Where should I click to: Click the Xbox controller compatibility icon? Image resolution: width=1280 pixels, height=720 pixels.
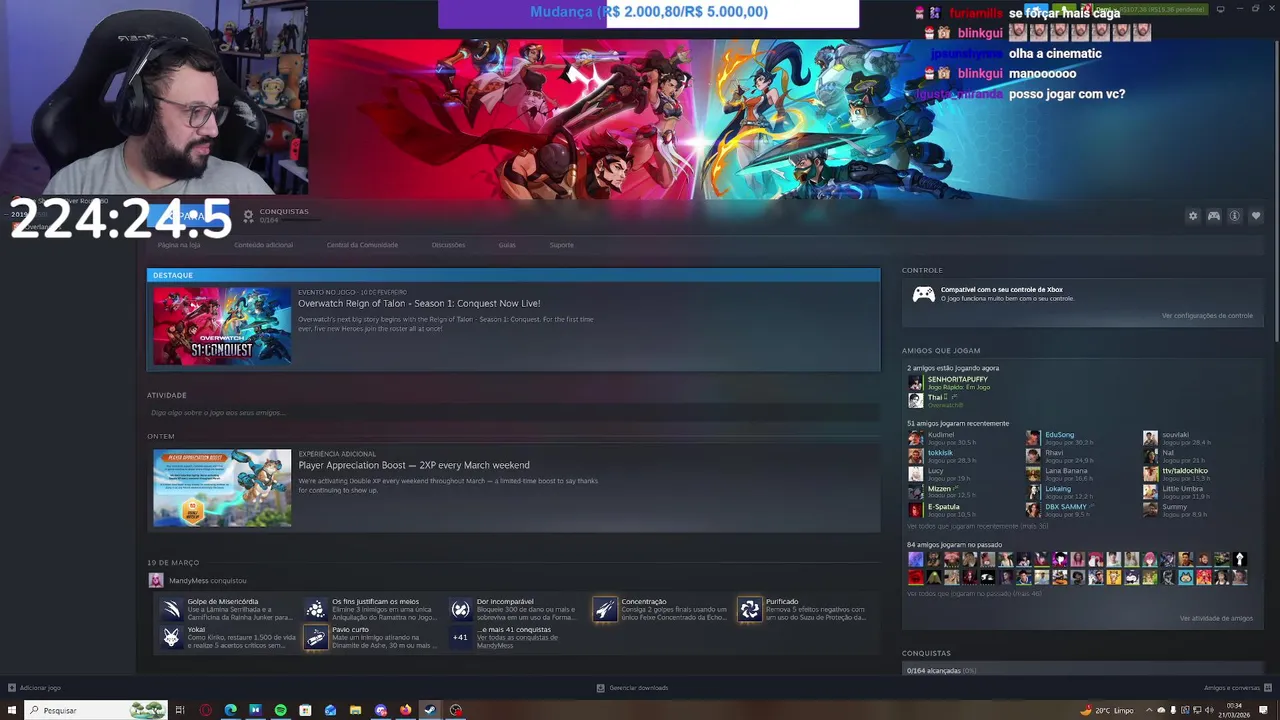924,294
